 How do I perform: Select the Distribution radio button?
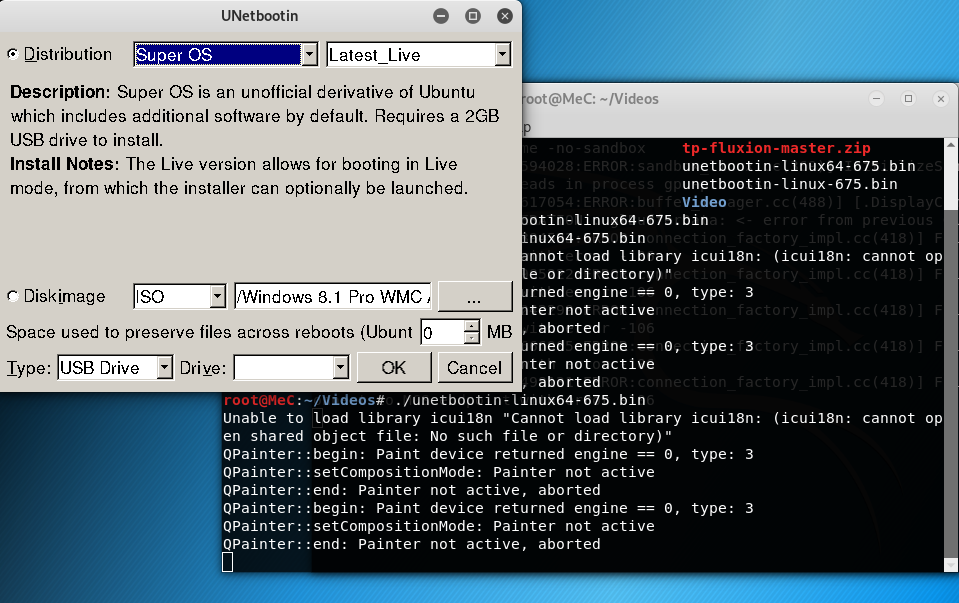pos(13,54)
